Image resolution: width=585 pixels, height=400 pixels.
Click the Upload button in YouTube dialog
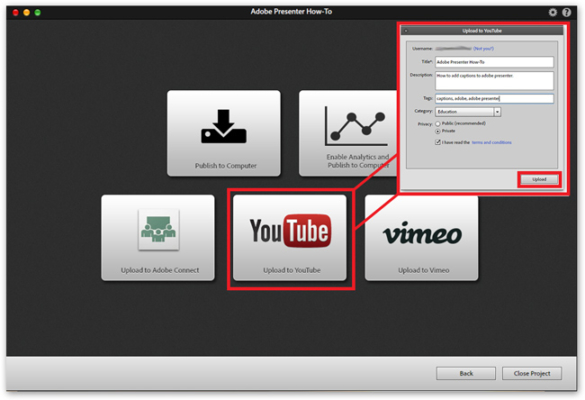539,179
